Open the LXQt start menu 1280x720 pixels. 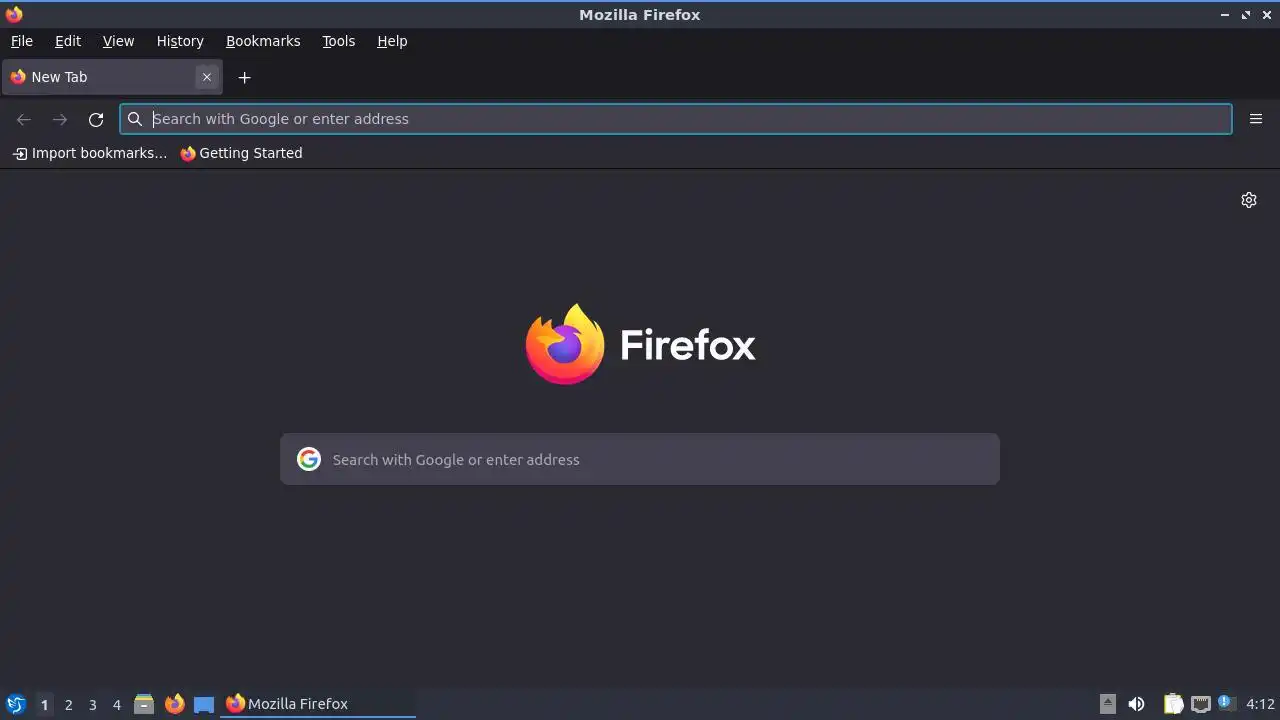[x=15, y=704]
